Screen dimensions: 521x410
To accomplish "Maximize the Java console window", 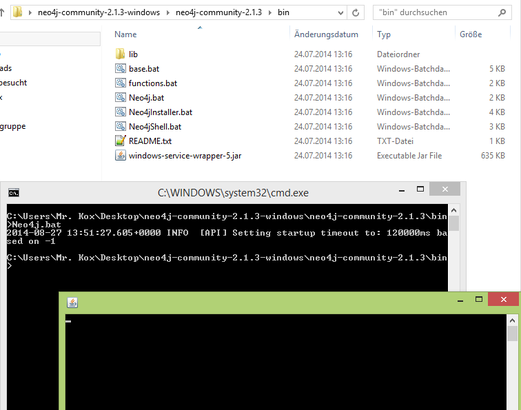I will tap(479, 299).
